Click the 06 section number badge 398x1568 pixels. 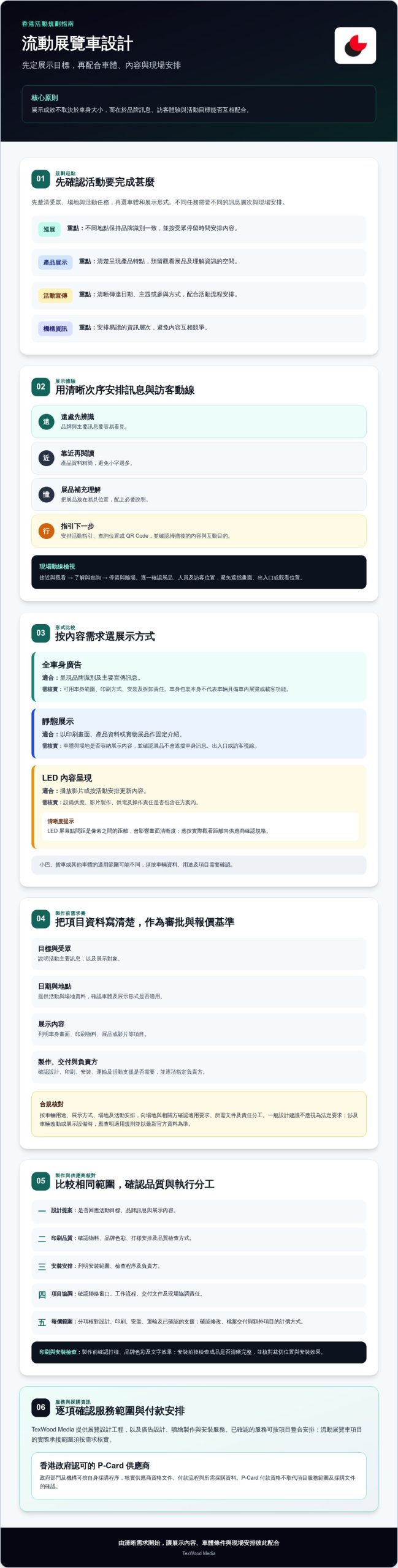[x=40, y=1407]
